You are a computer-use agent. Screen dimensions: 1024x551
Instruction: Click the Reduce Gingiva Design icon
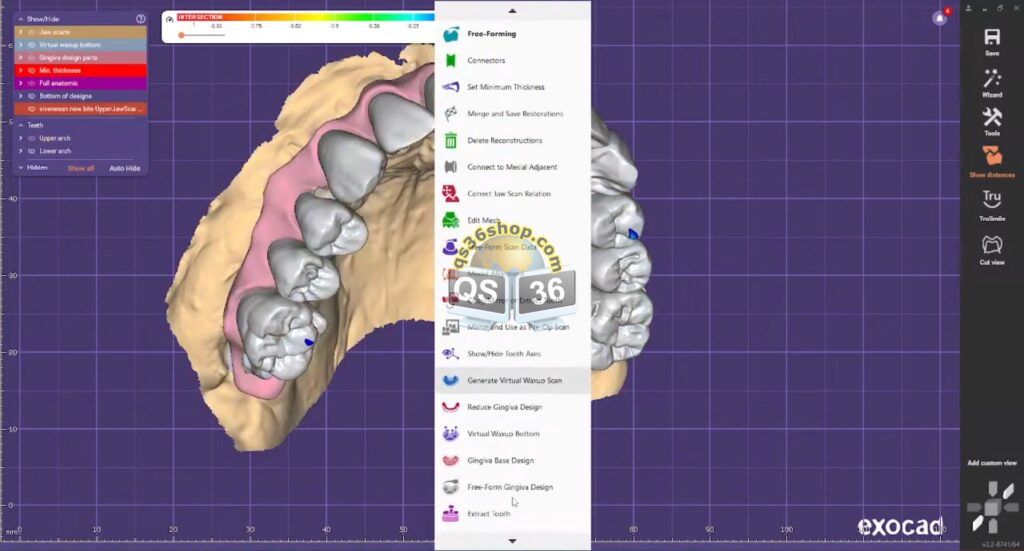click(451, 407)
